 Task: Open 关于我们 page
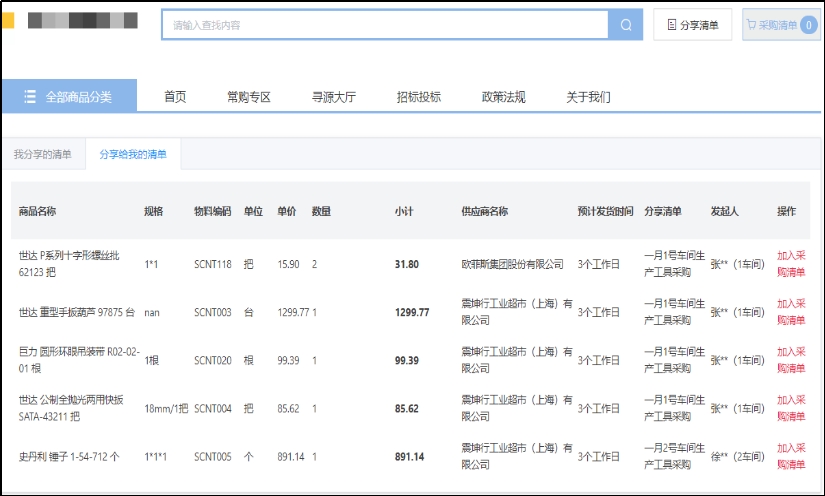pyautogui.click(x=588, y=97)
